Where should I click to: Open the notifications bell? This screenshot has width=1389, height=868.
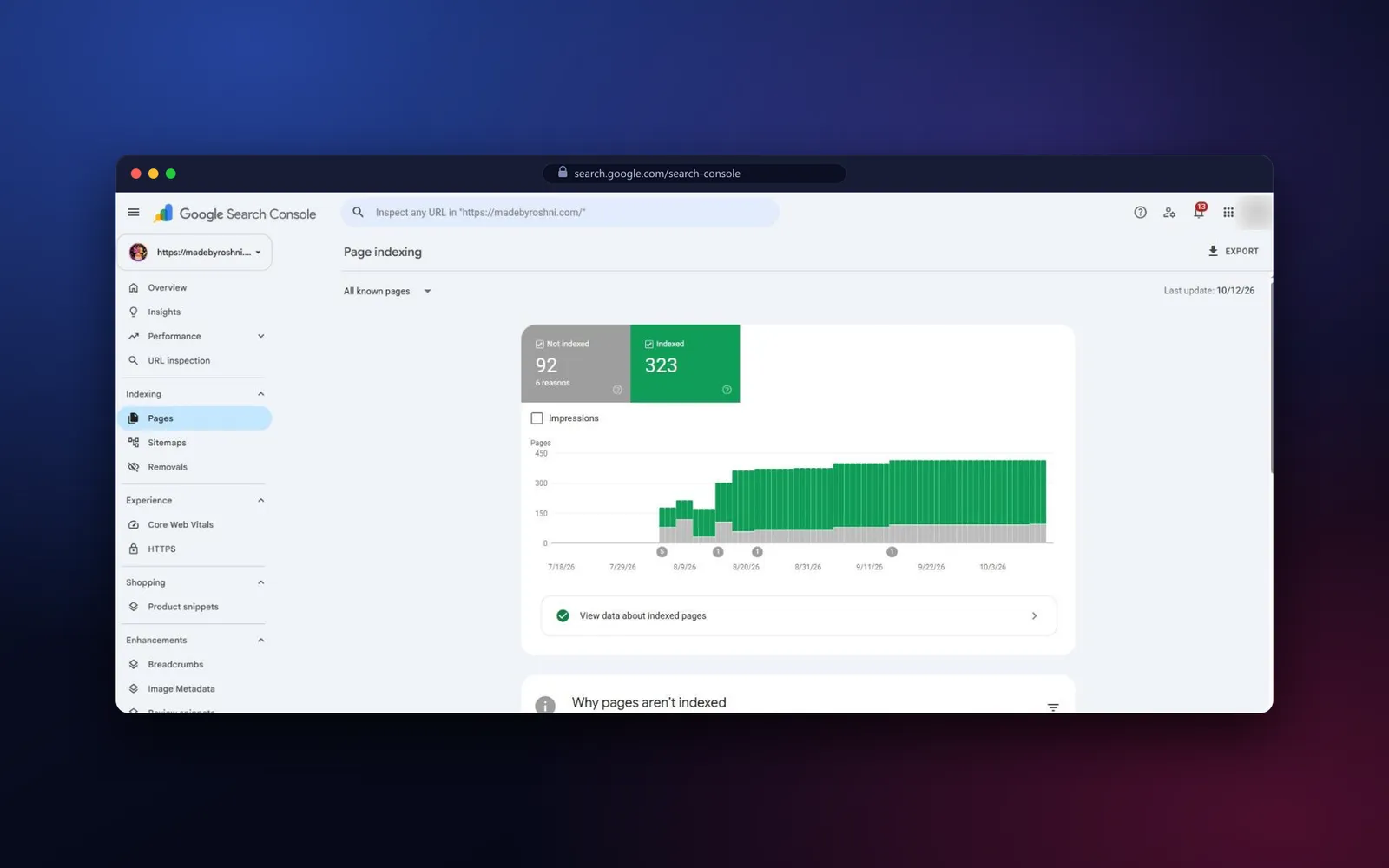(x=1199, y=213)
